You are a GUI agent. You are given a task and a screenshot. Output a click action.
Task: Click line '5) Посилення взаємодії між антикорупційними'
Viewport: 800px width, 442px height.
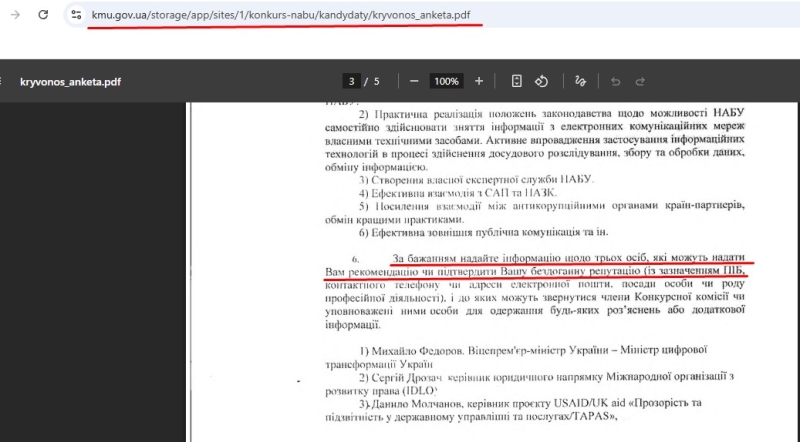click(x=551, y=206)
